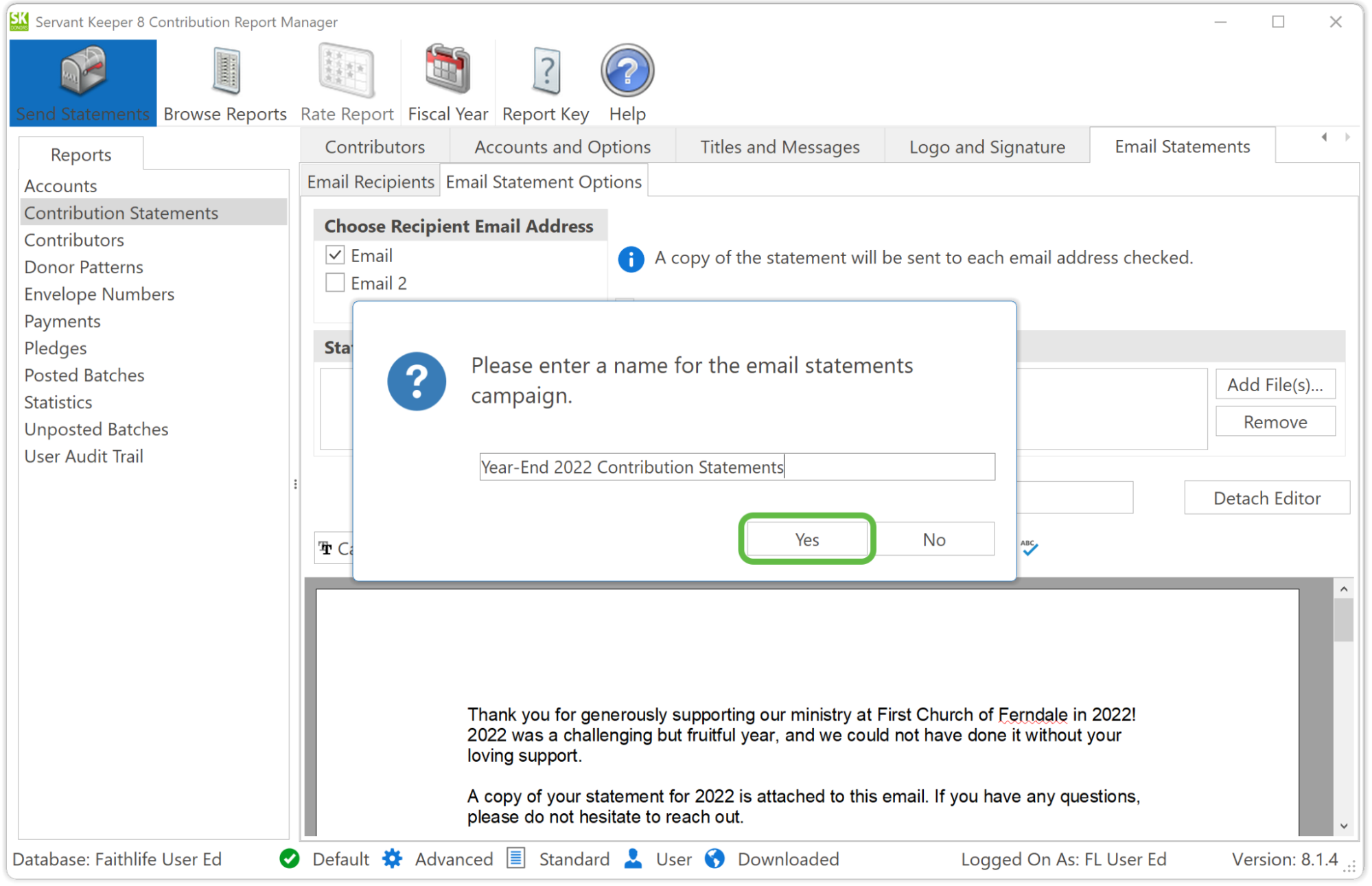Select the Email Statement Options subtab
Screen dimensions: 1372x886
pos(544,182)
